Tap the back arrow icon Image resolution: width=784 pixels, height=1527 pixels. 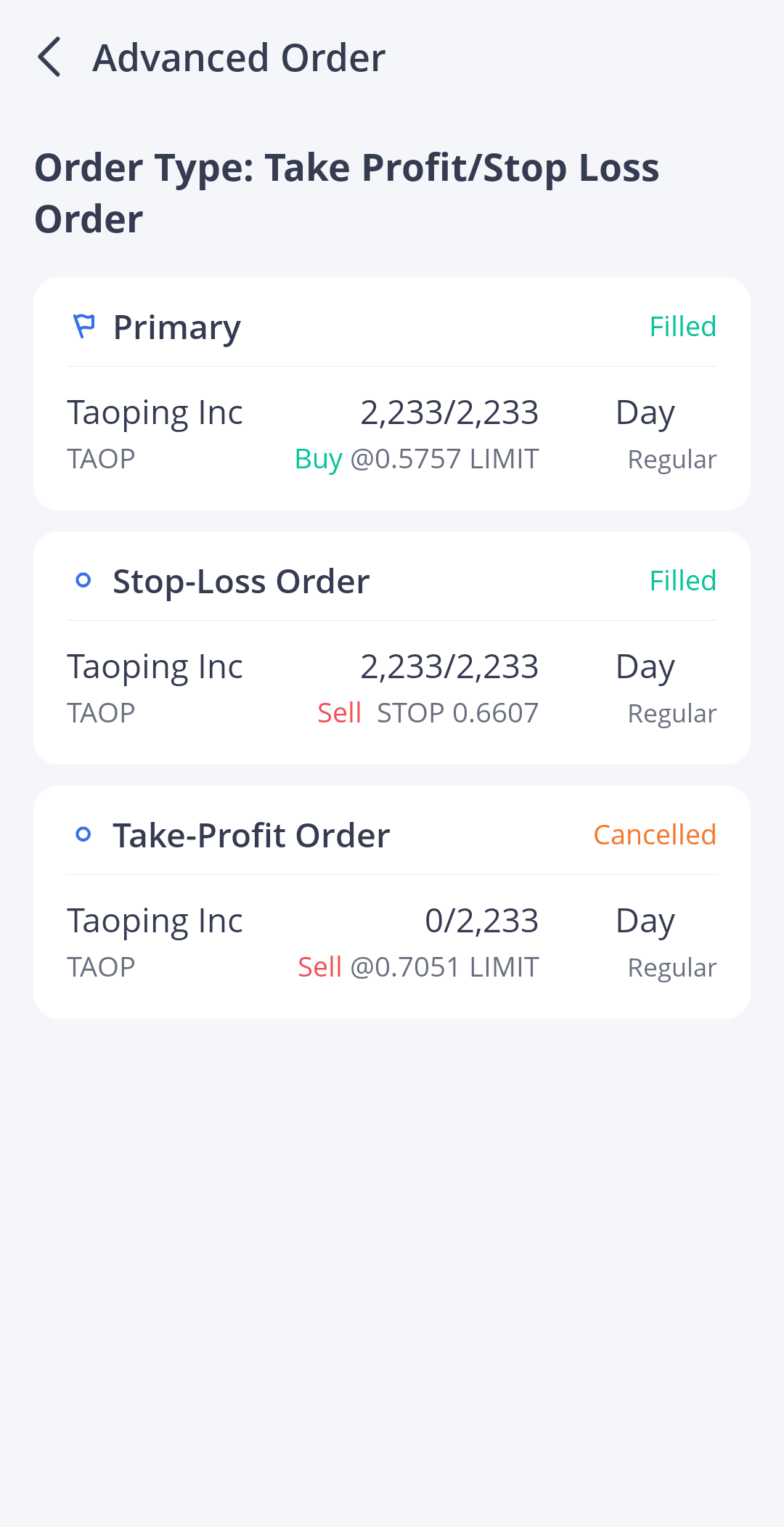point(49,57)
